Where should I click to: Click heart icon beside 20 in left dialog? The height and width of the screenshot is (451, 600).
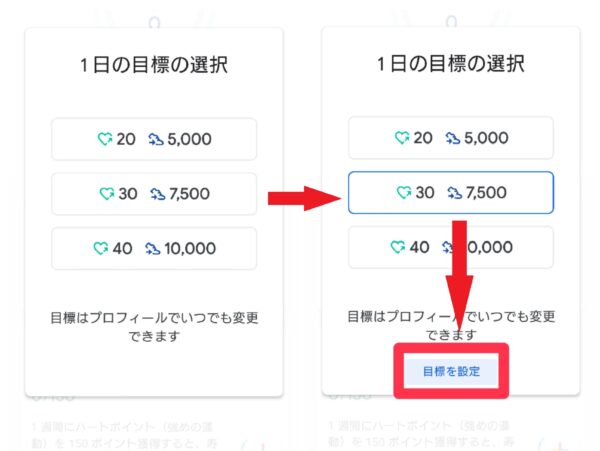coord(104,139)
